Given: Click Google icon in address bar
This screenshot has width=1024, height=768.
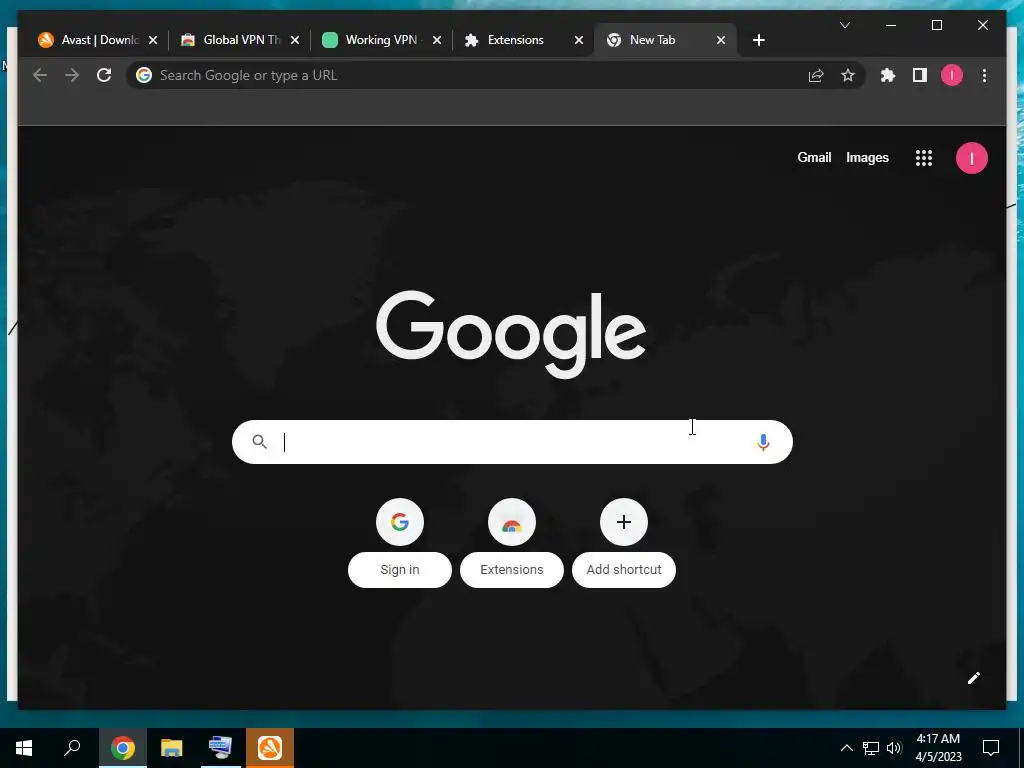Looking at the screenshot, I should 144,75.
